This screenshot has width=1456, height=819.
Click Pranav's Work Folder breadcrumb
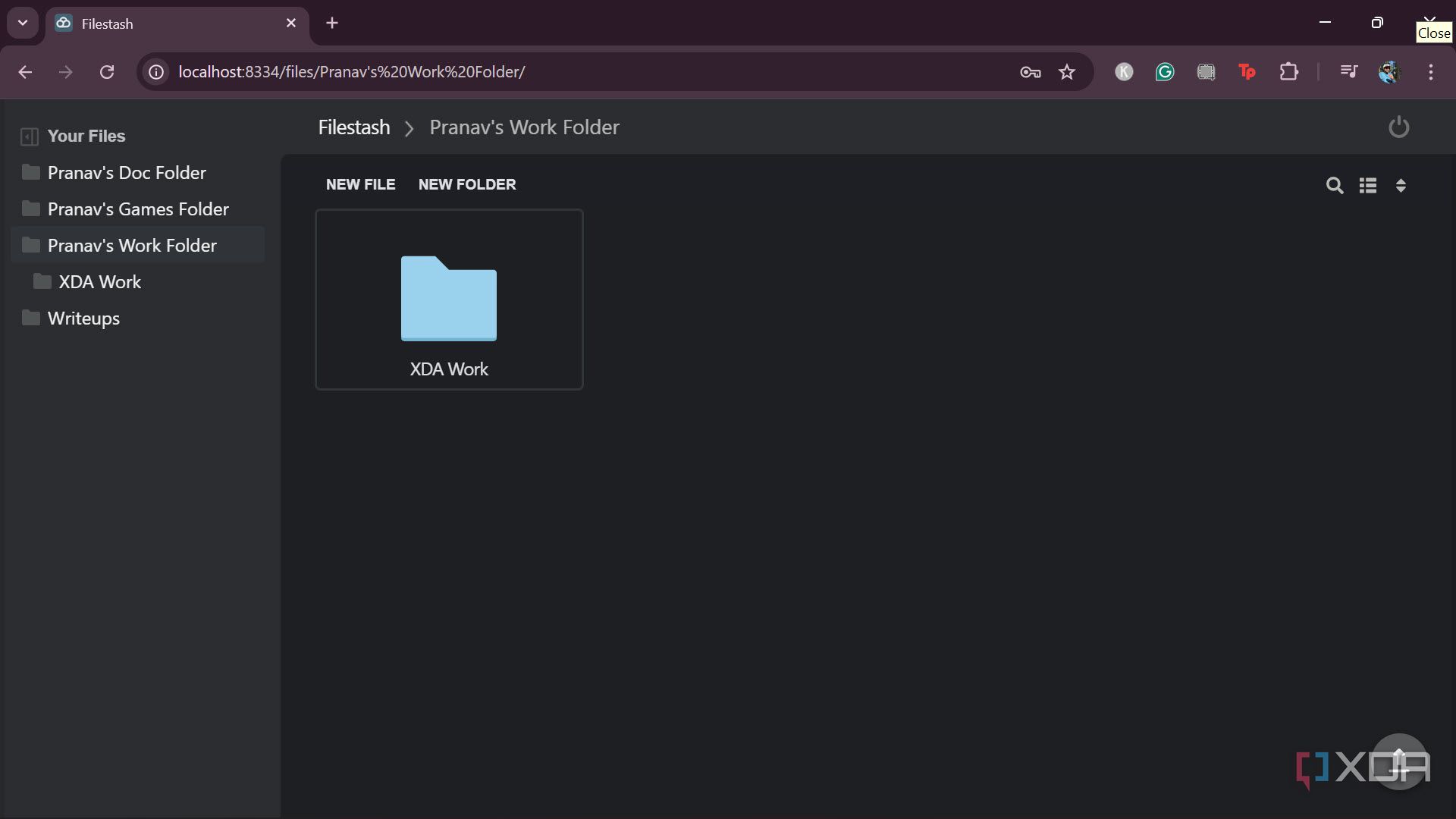(524, 127)
